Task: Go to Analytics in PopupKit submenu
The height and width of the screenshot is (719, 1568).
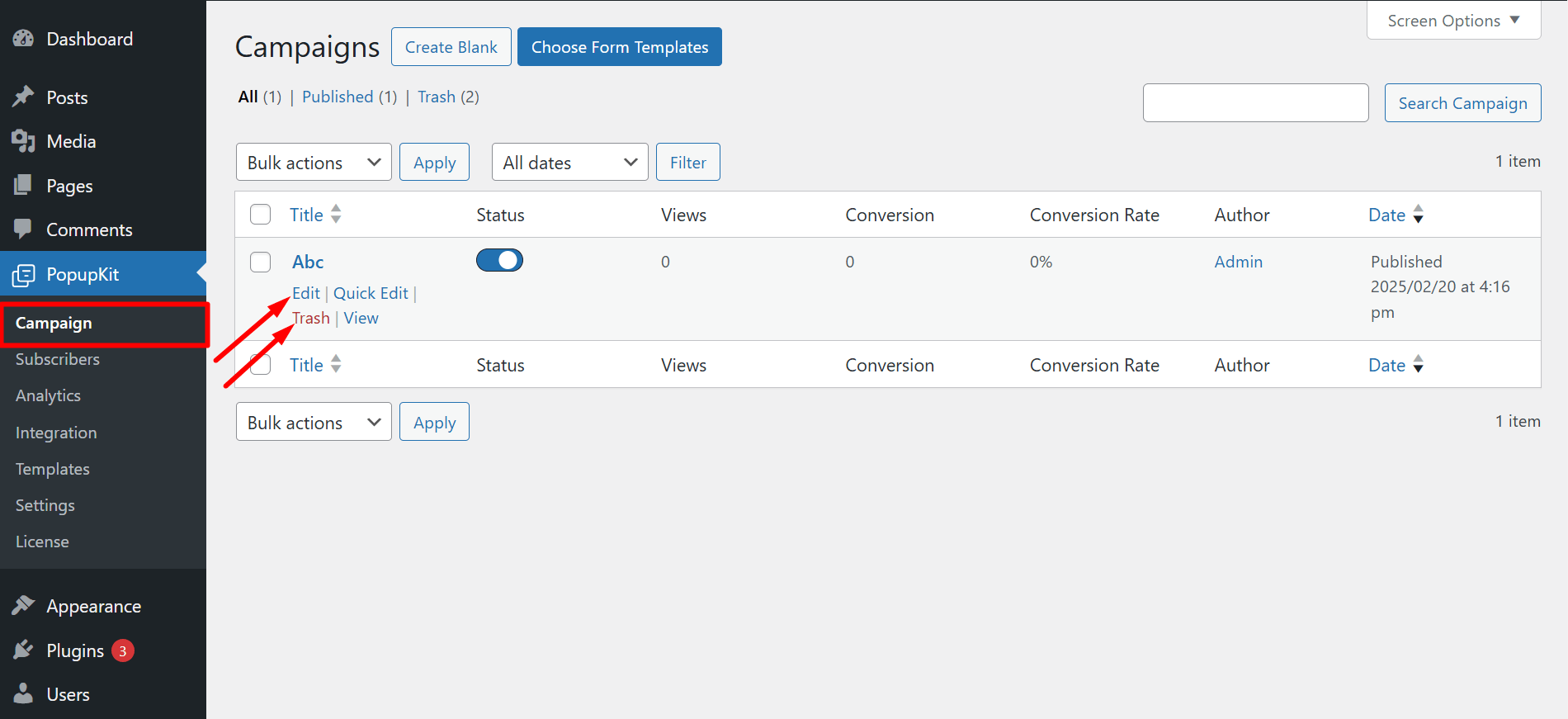Action: [48, 395]
